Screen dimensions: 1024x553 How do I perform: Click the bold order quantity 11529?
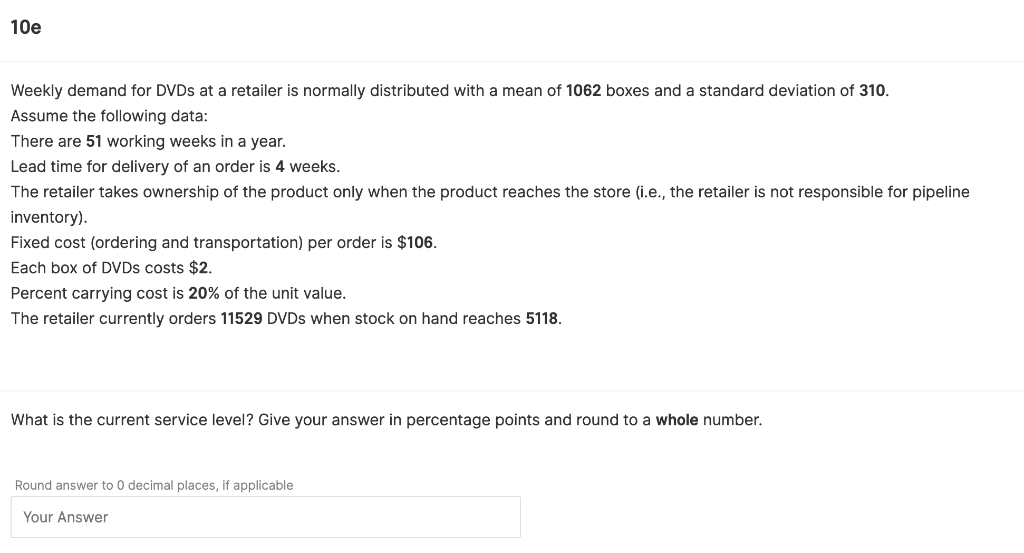242,319
